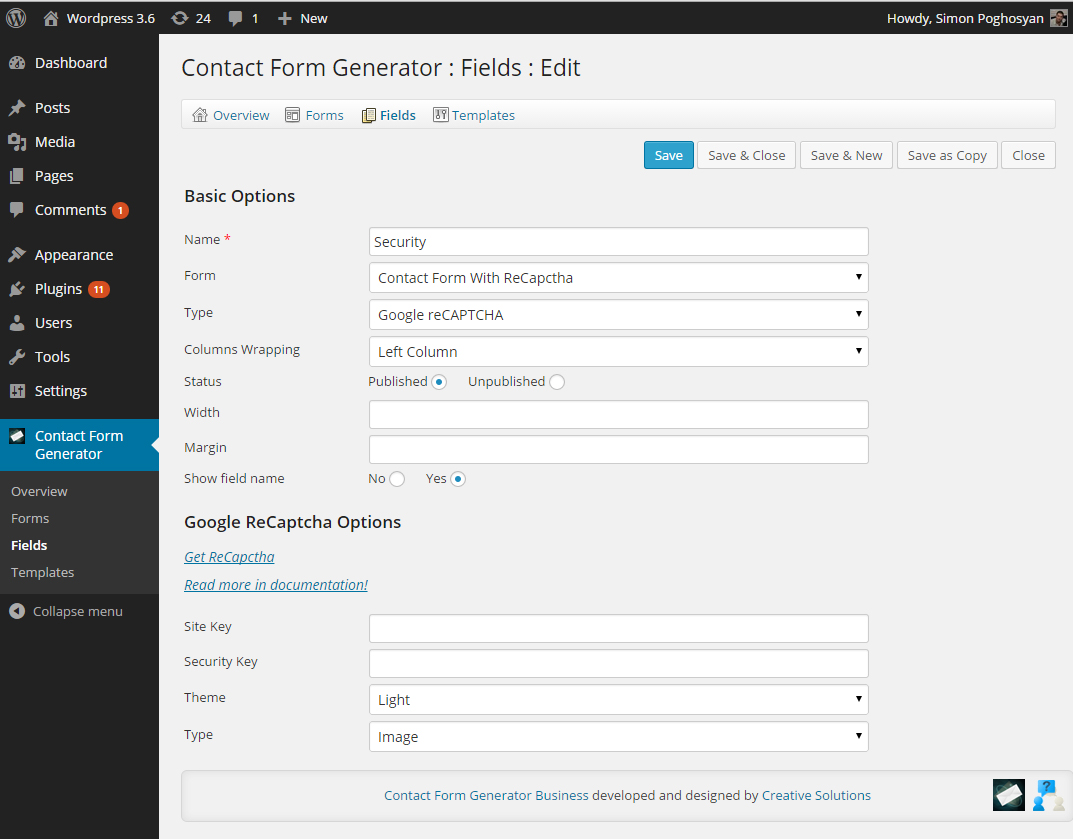Go to Fields in the sidebar submenu

29,545
